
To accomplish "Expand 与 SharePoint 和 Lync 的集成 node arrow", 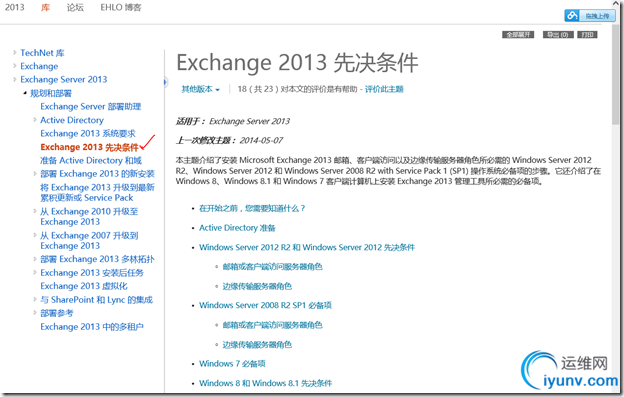I will pos(35,299).
